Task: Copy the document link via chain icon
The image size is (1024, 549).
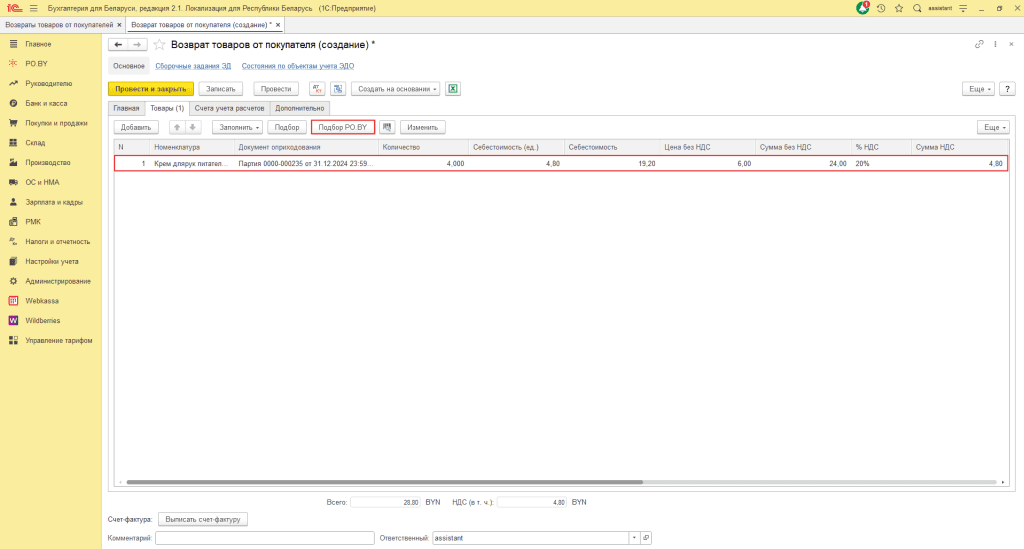Action: (x=979, y=45)
